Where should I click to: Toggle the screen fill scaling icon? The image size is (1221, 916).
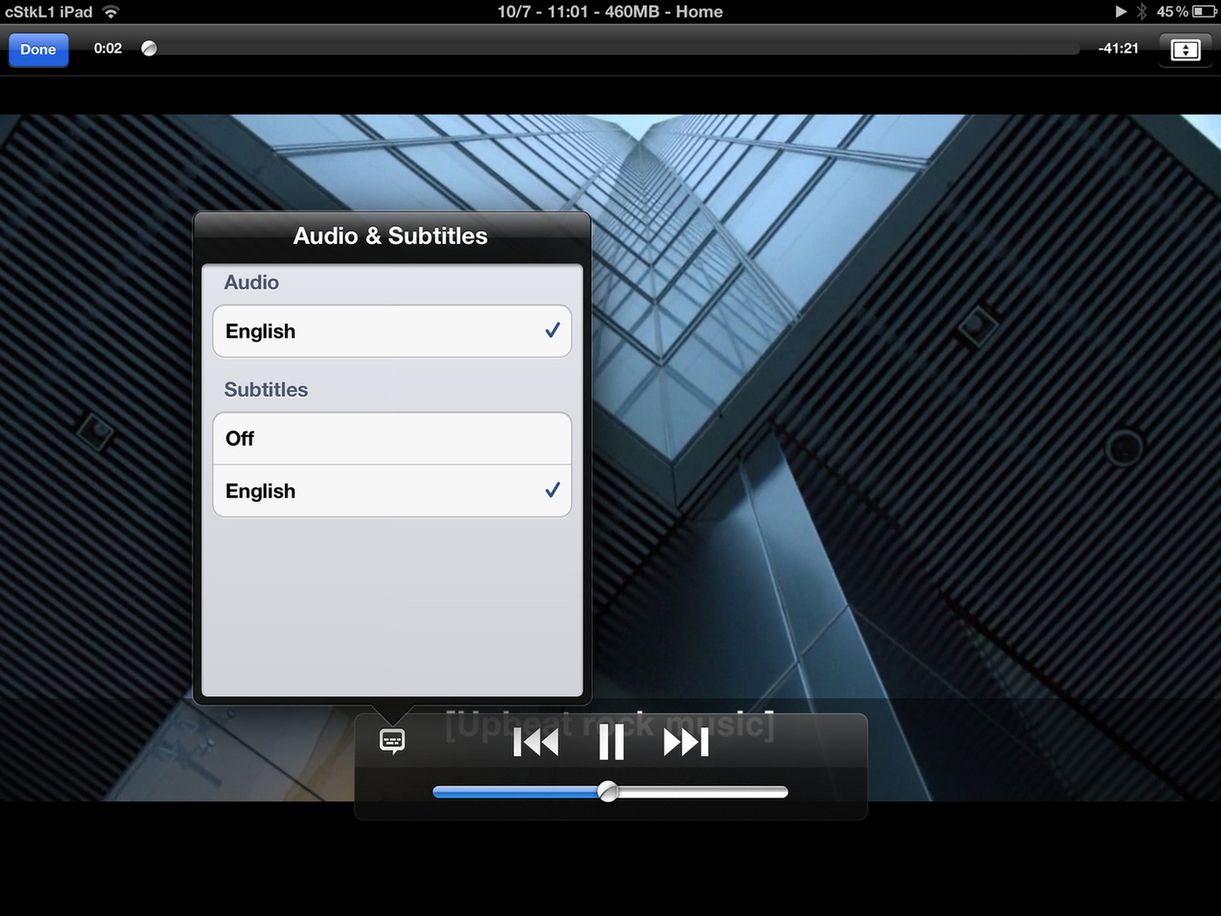pos(1185,50)
